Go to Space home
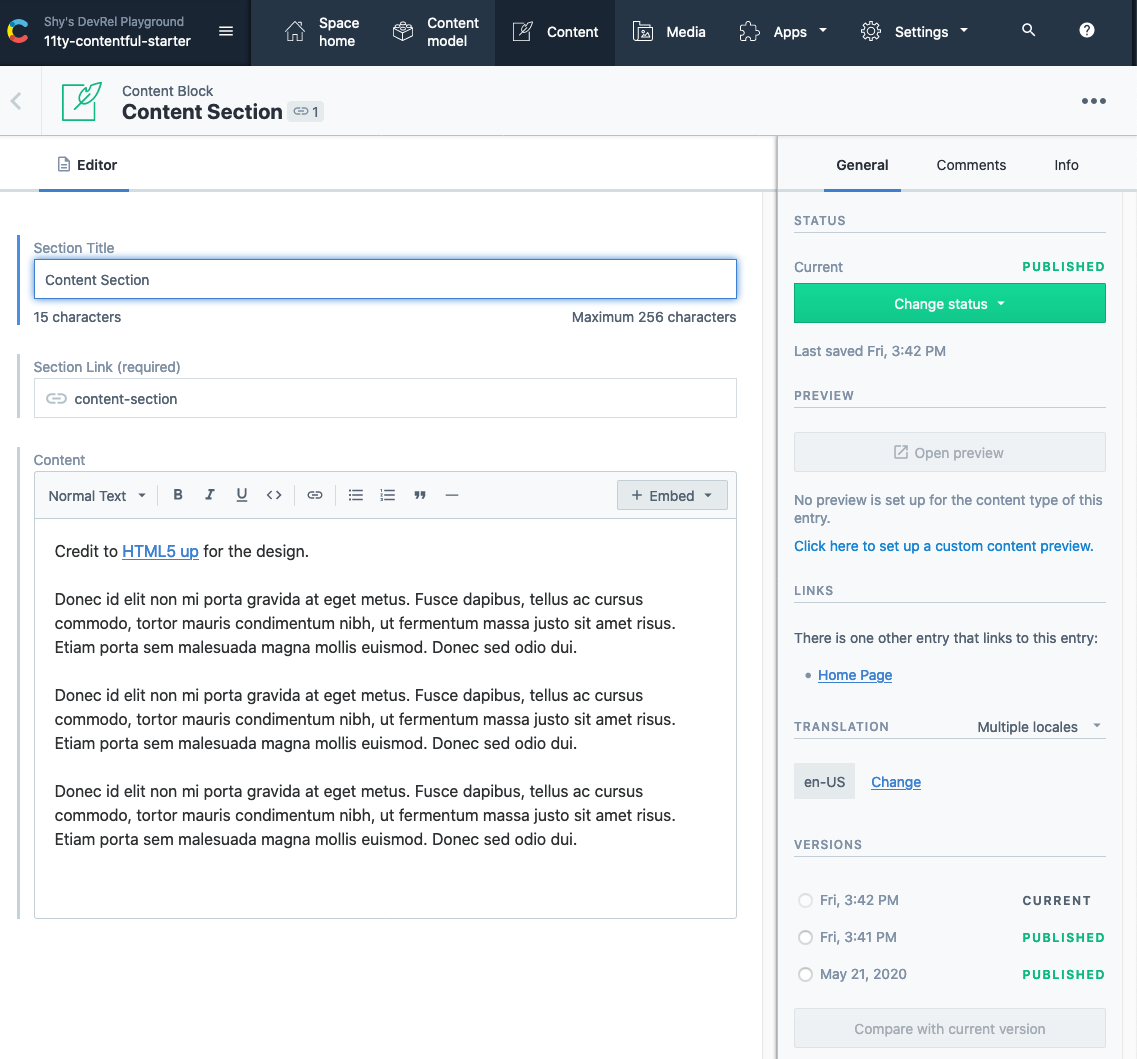 pyautogui.click(x=322, y=32)
